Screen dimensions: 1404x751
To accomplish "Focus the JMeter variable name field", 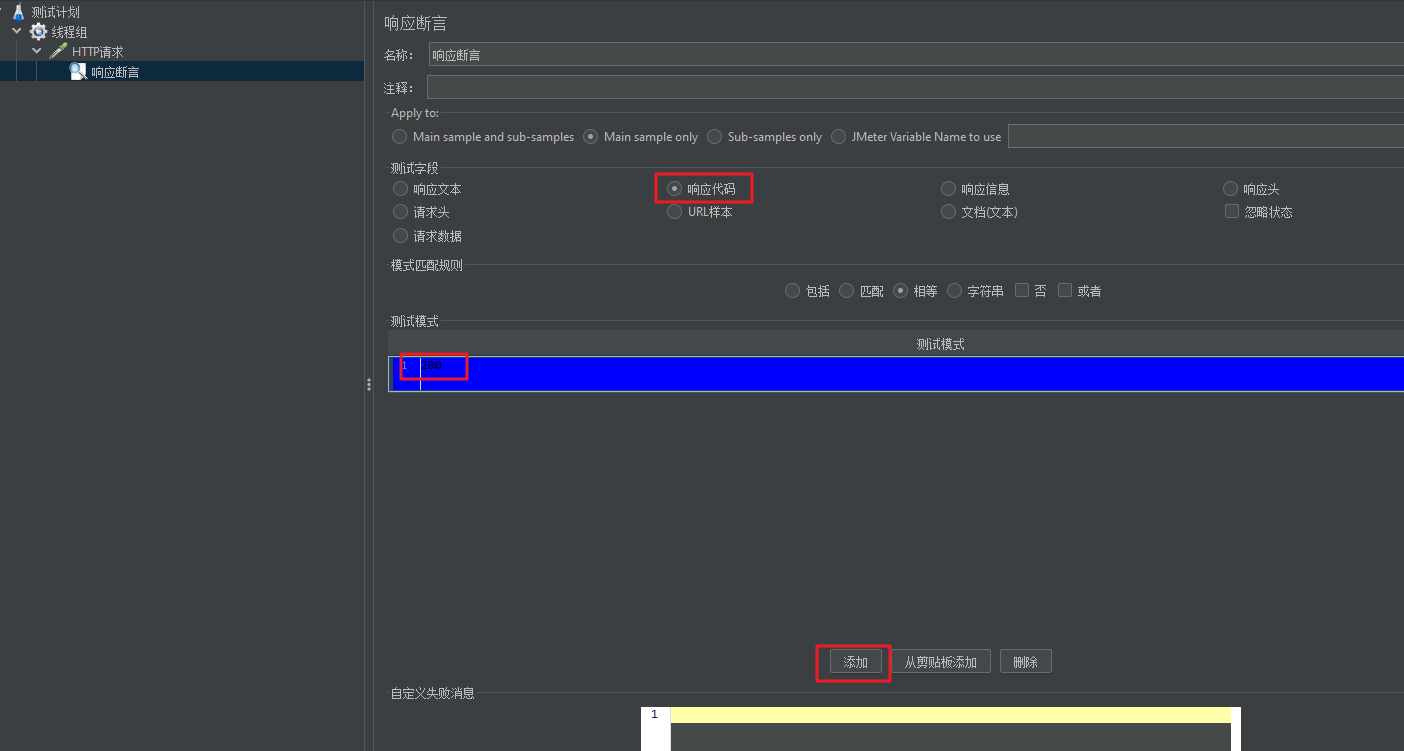I will tap(1206, 137).
